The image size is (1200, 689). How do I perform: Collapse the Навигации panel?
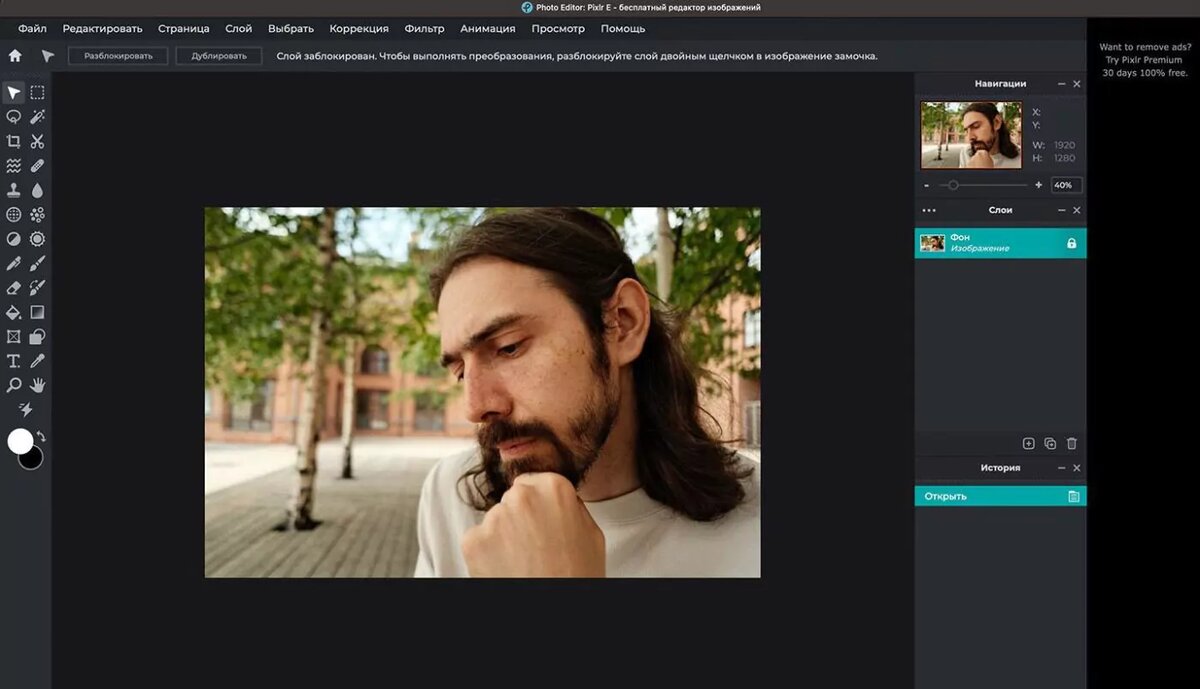pos(1061,84)
